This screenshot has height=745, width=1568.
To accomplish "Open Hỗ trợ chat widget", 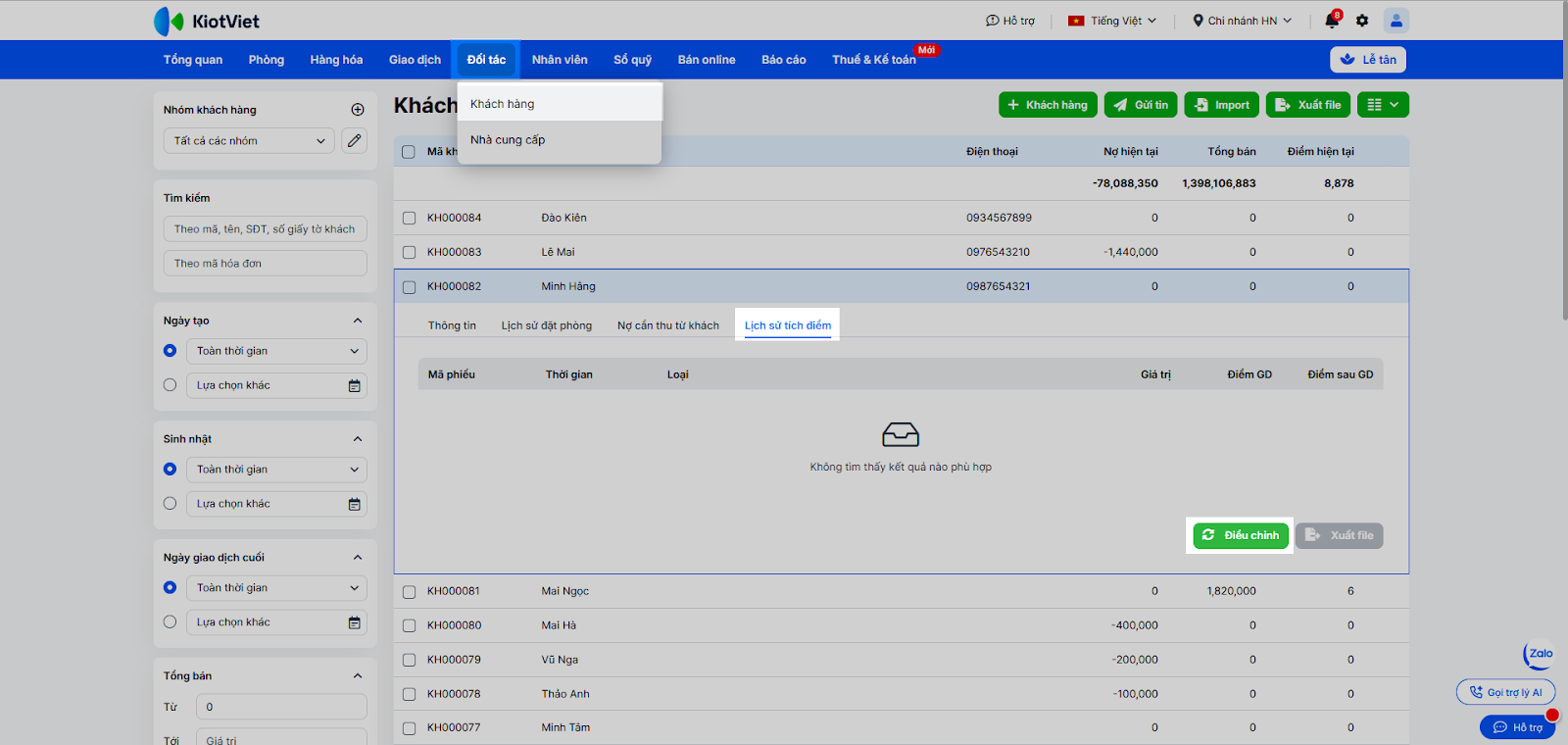I will click(1517, 727).
